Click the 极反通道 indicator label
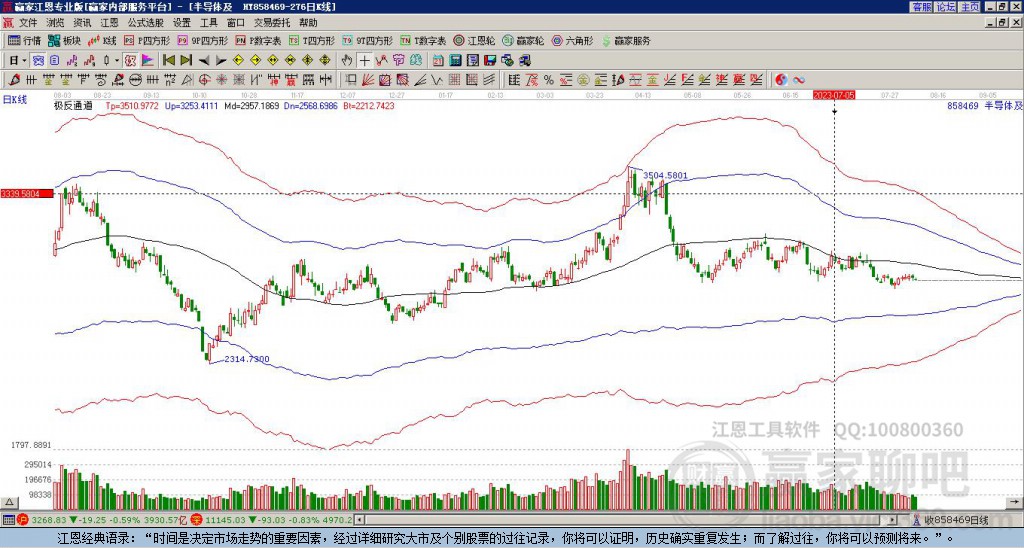The image size is (1024, 548). [73, 105]
